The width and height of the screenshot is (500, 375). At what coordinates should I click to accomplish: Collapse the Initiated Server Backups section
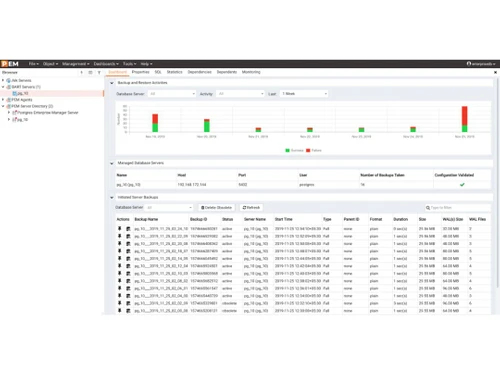pyautogui.click(x=112, y=198)
